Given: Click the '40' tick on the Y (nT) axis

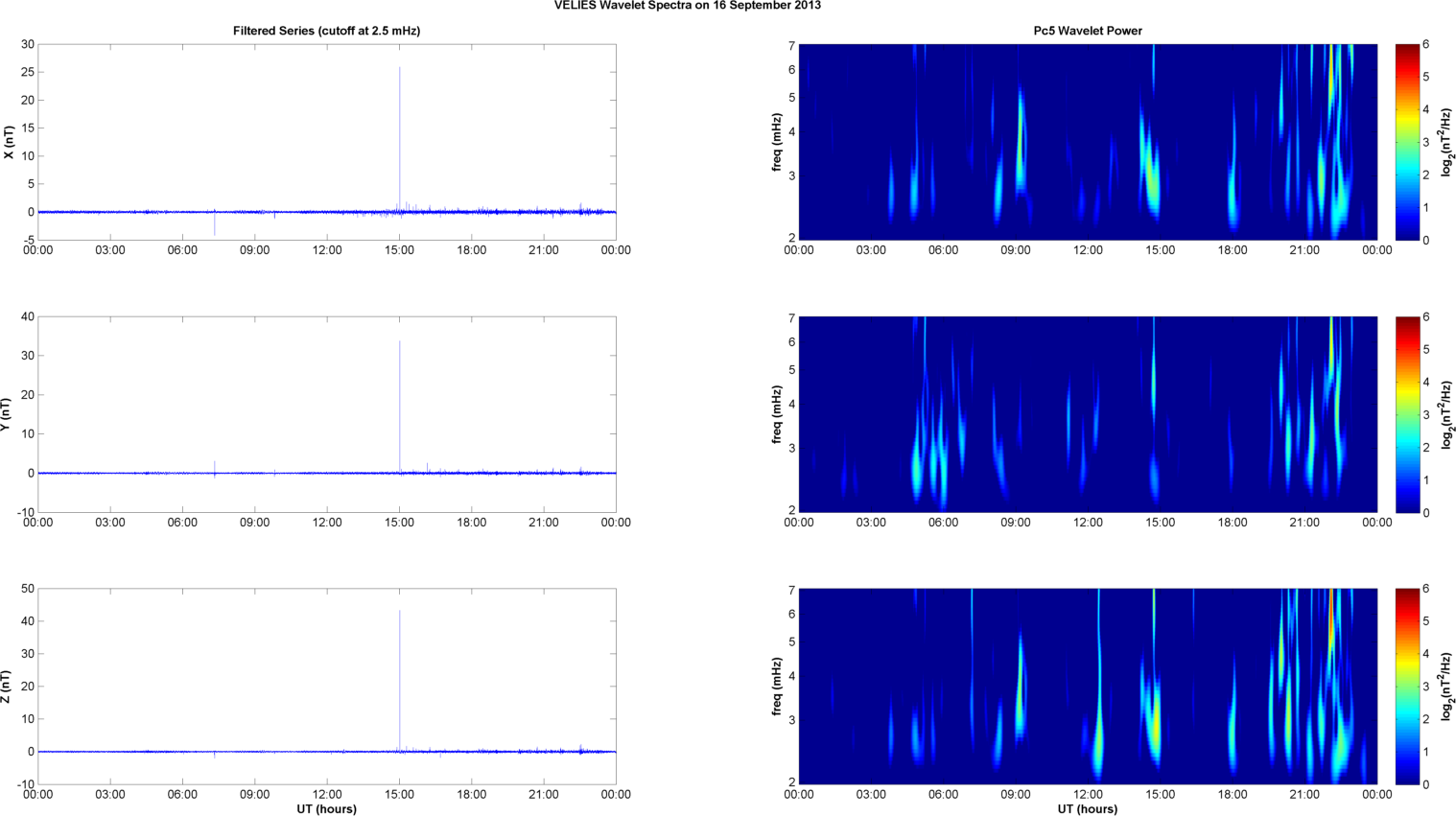Looking at the screenshot, I should tap(28, 316).
